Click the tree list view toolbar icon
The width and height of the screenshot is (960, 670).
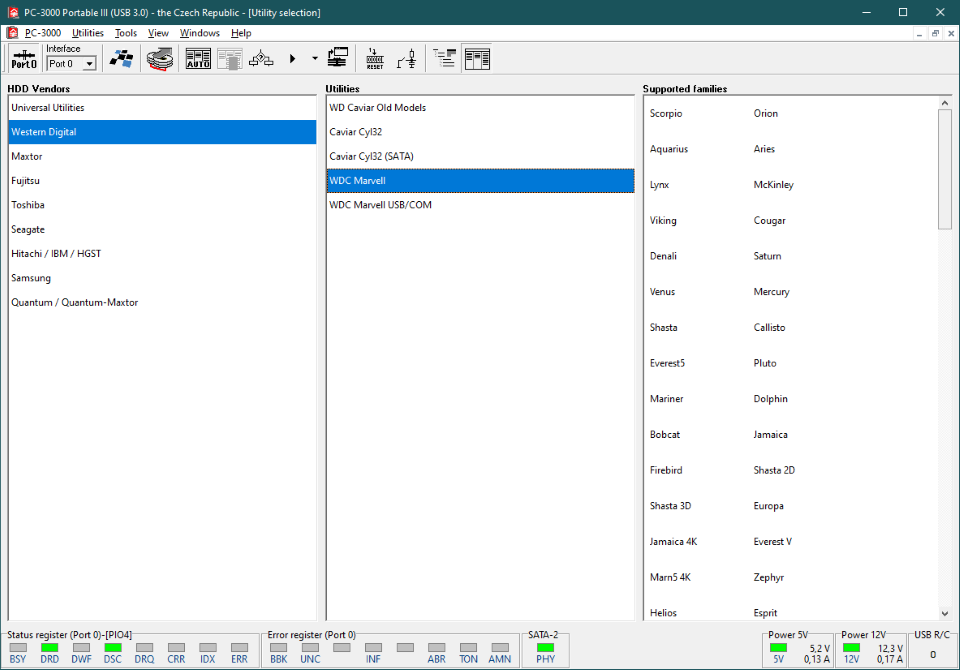pyautogui.click(x=444, y=59)
